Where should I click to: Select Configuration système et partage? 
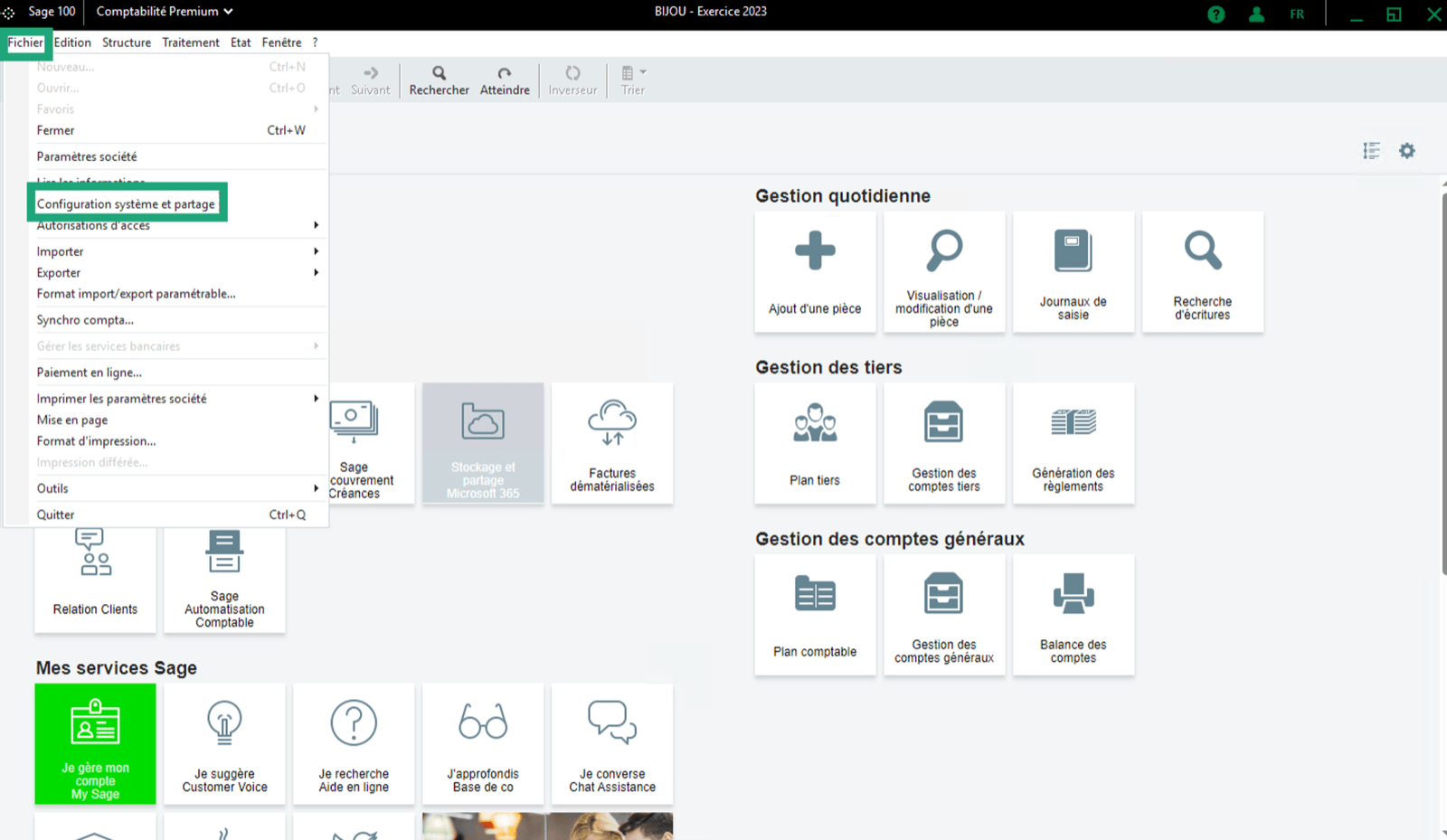click(126, 204)
